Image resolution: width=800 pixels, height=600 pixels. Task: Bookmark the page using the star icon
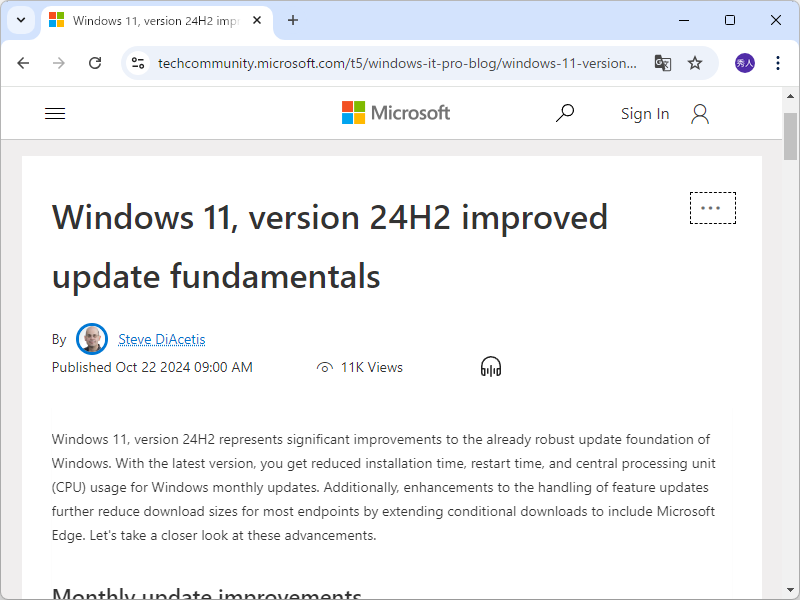pos(695,62)
